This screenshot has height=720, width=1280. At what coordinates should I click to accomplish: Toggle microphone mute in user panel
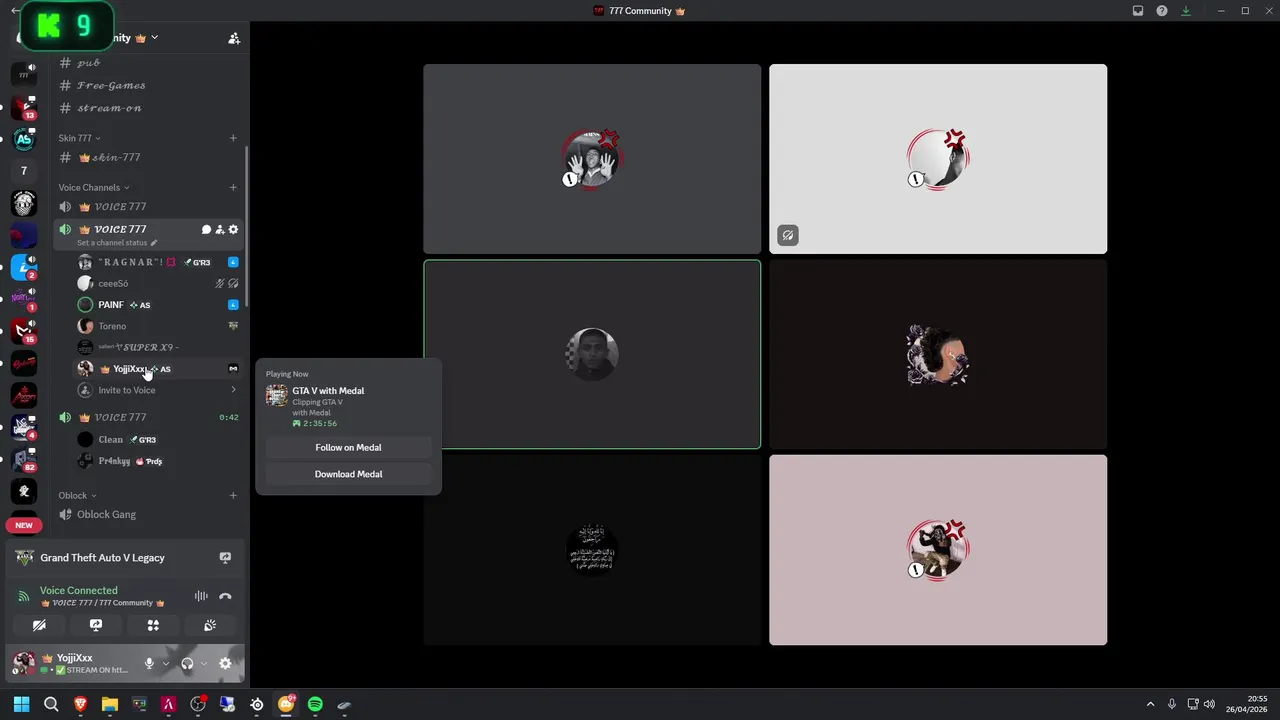pyautogui.click(x=149, y=663)
